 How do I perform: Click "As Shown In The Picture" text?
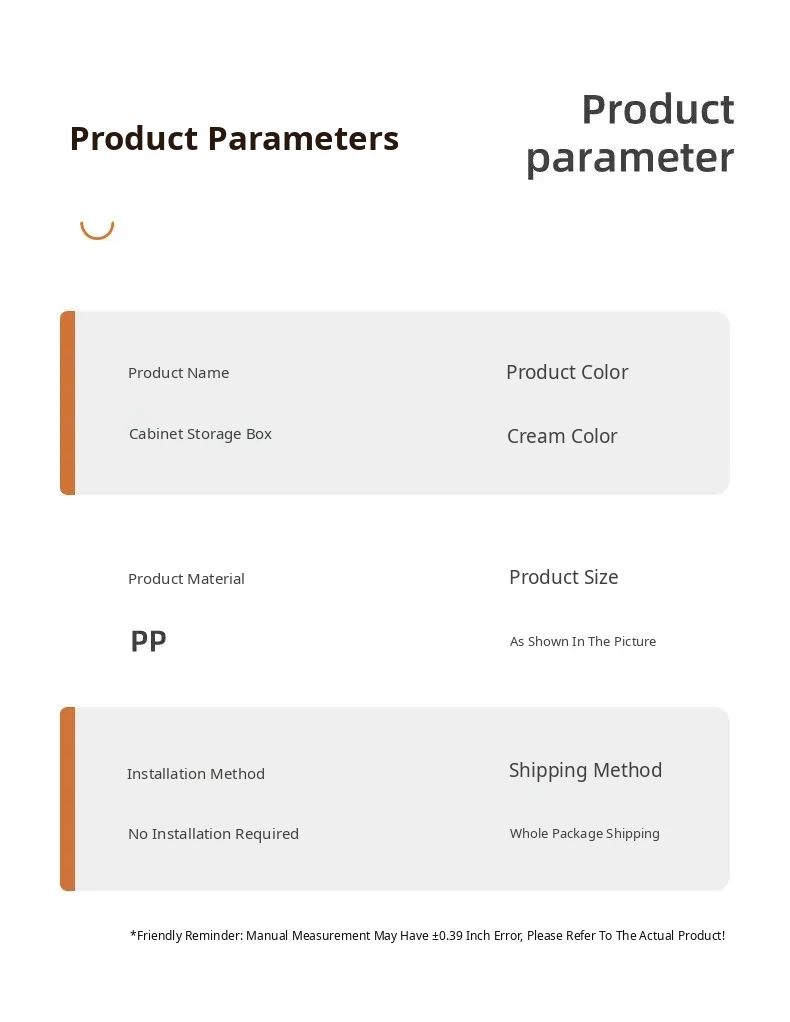[583, 642]
